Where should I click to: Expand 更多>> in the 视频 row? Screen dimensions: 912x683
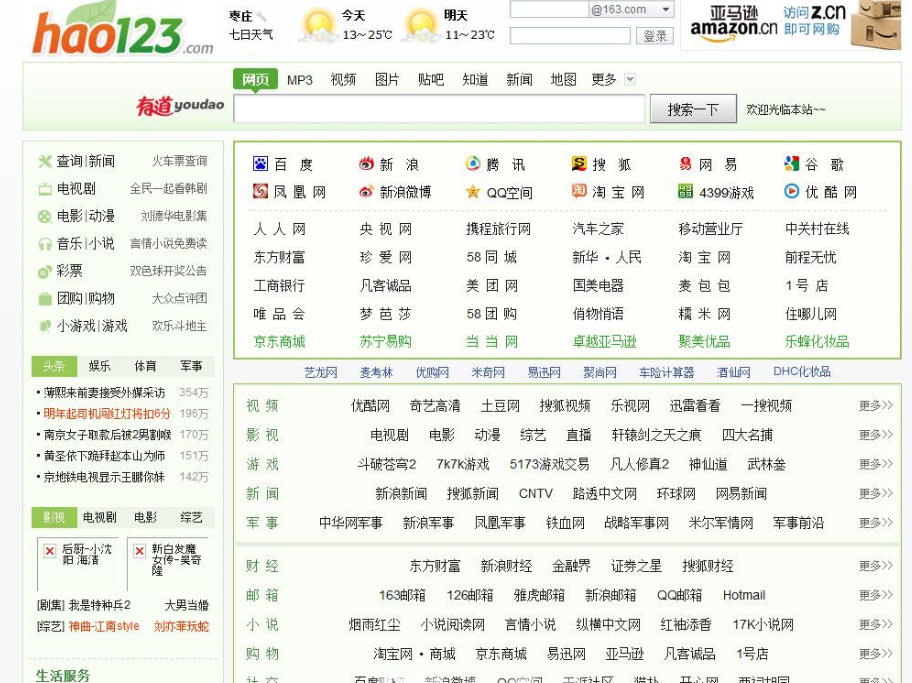[875, 405]
